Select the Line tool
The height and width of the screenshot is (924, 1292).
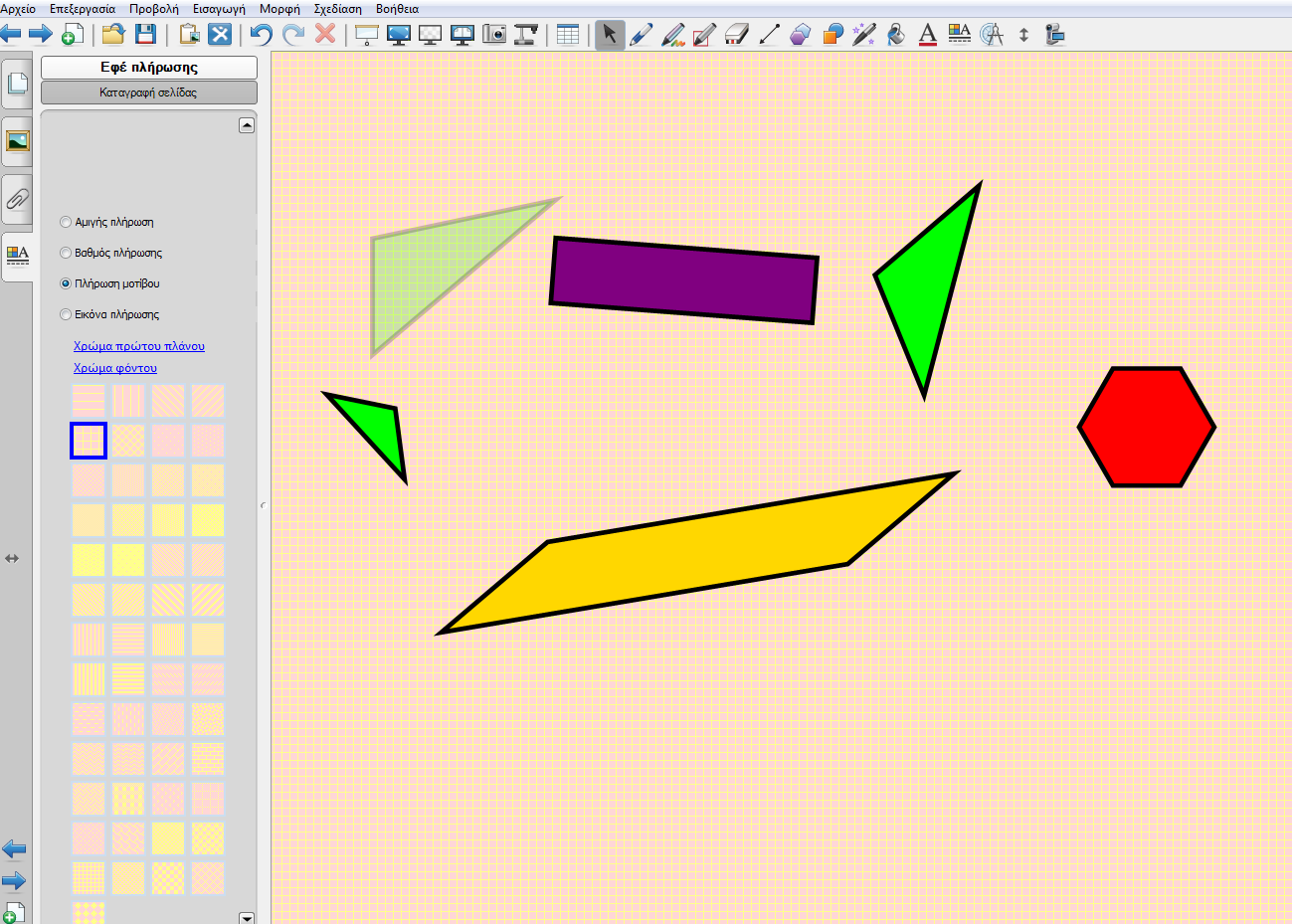point(769,35)
